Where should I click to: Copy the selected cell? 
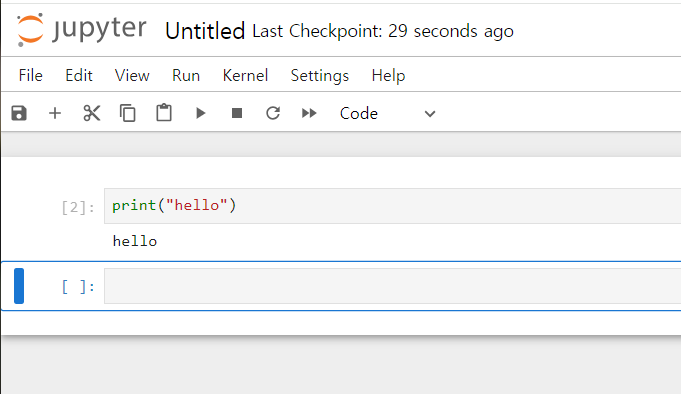[x=128, y=113]
